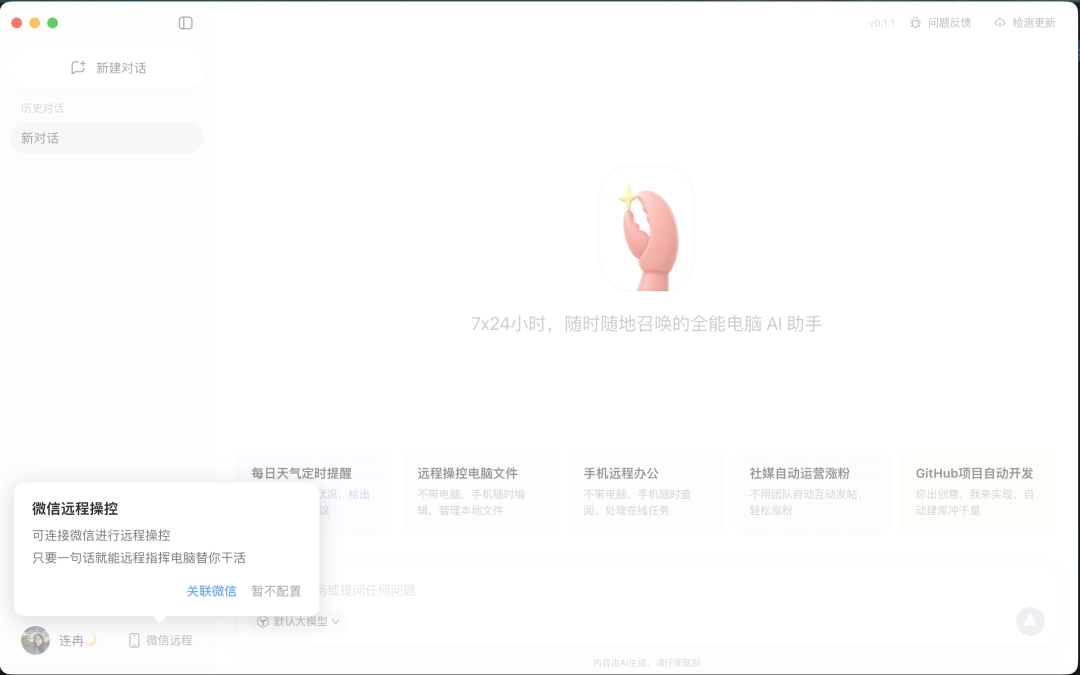Click the lobster claw app logo
The height and width of the screenshot is (675, 1080).
[x=646, y=228]
